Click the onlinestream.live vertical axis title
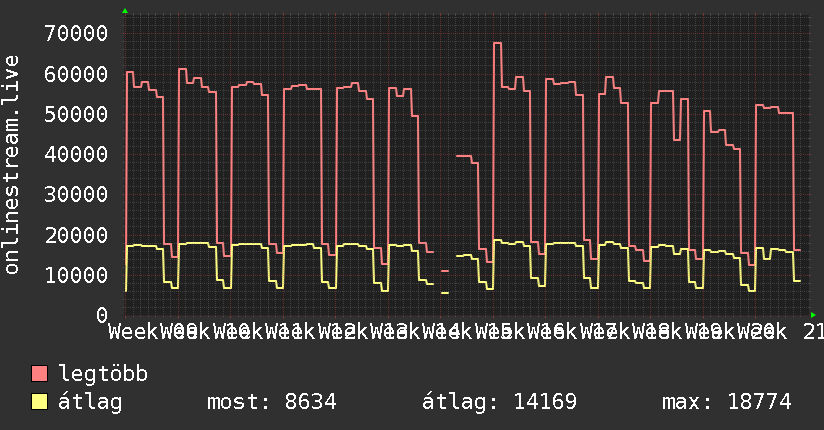This screenshot has height=430, width=824. click(x=11, y=165)
